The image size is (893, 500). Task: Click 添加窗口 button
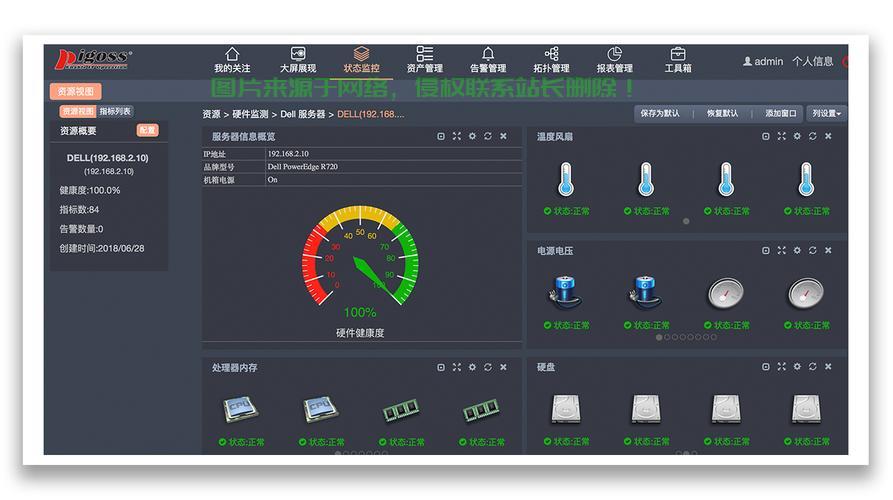tap(781, 114)
